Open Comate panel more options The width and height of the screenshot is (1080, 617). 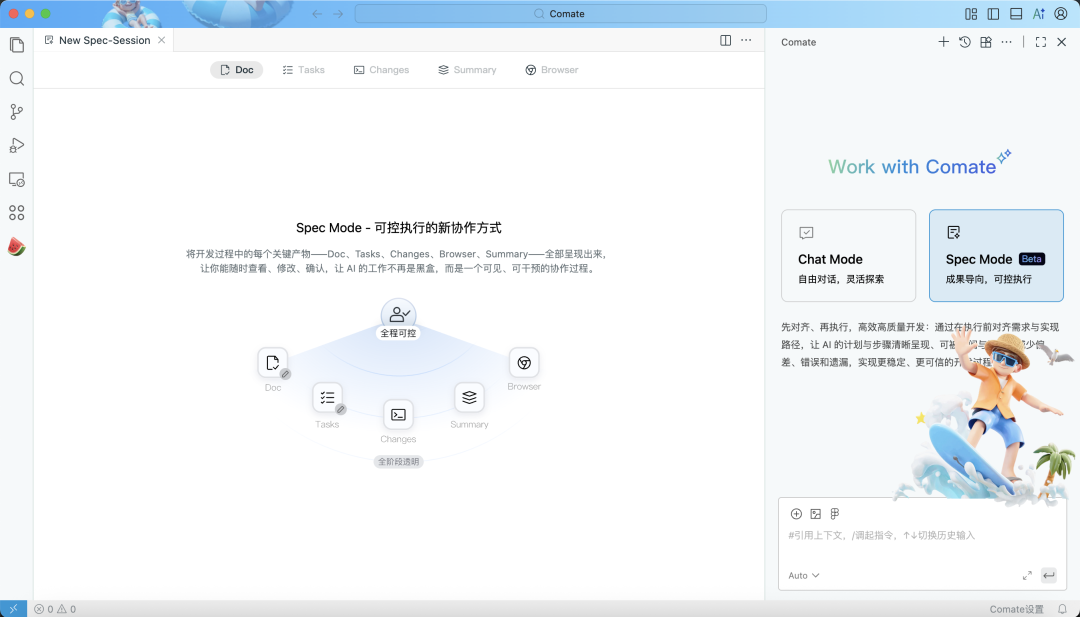[1006, 42]
